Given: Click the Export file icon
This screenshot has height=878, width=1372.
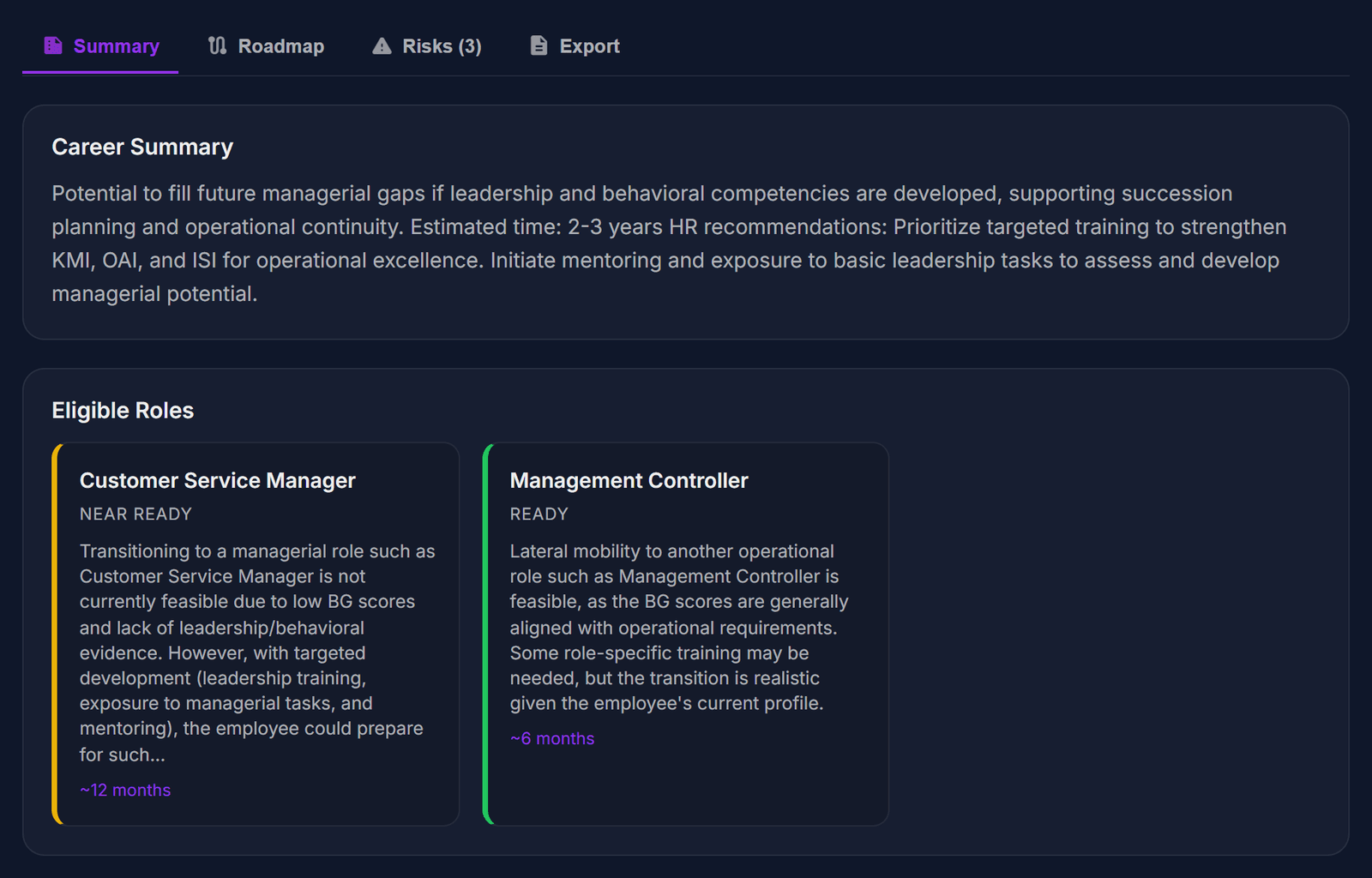Looking at the screenshot, I should pyautogui.click(x=539, y=45).
